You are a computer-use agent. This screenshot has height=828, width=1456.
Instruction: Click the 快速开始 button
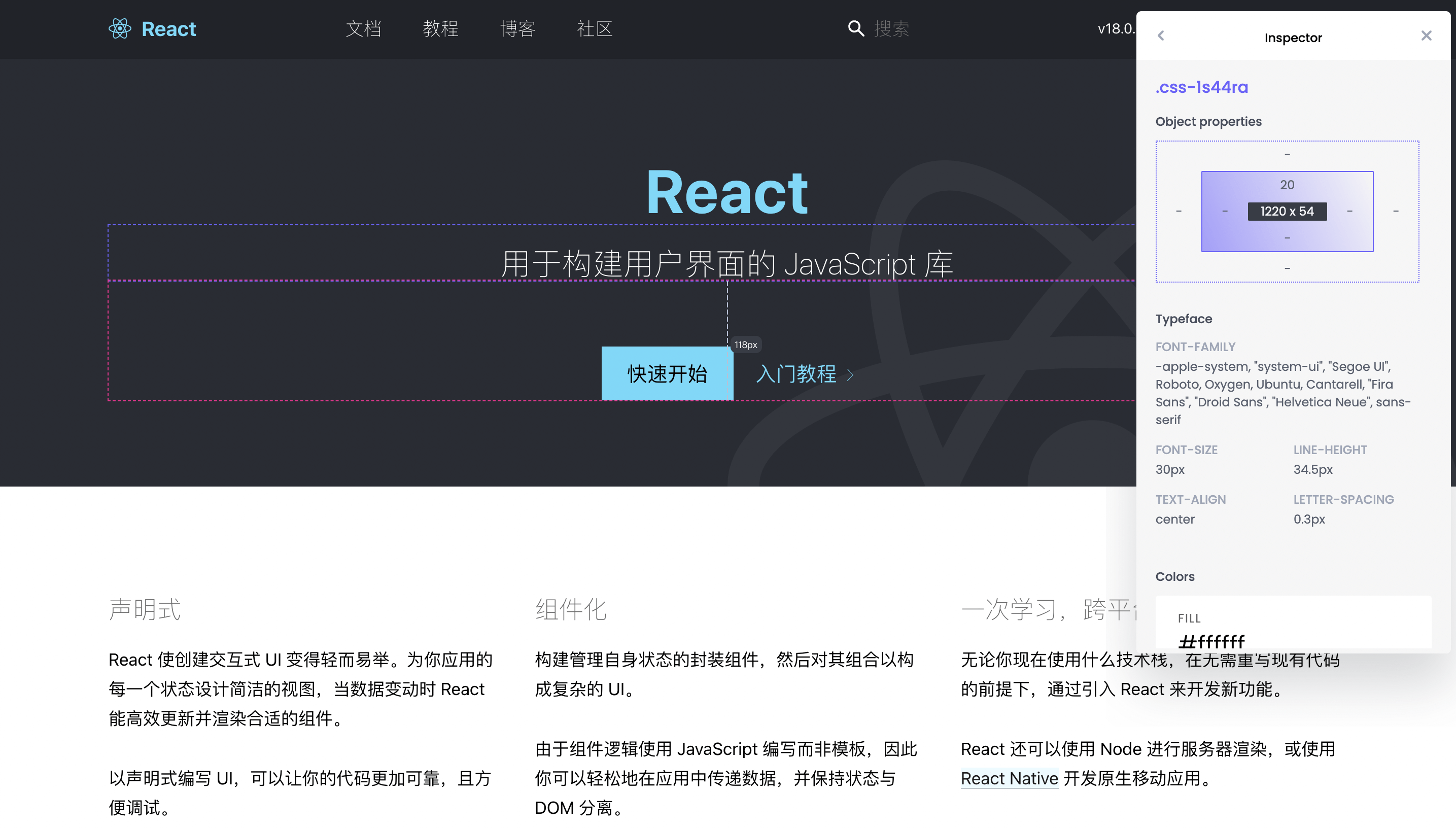click(x=668, y=373)
